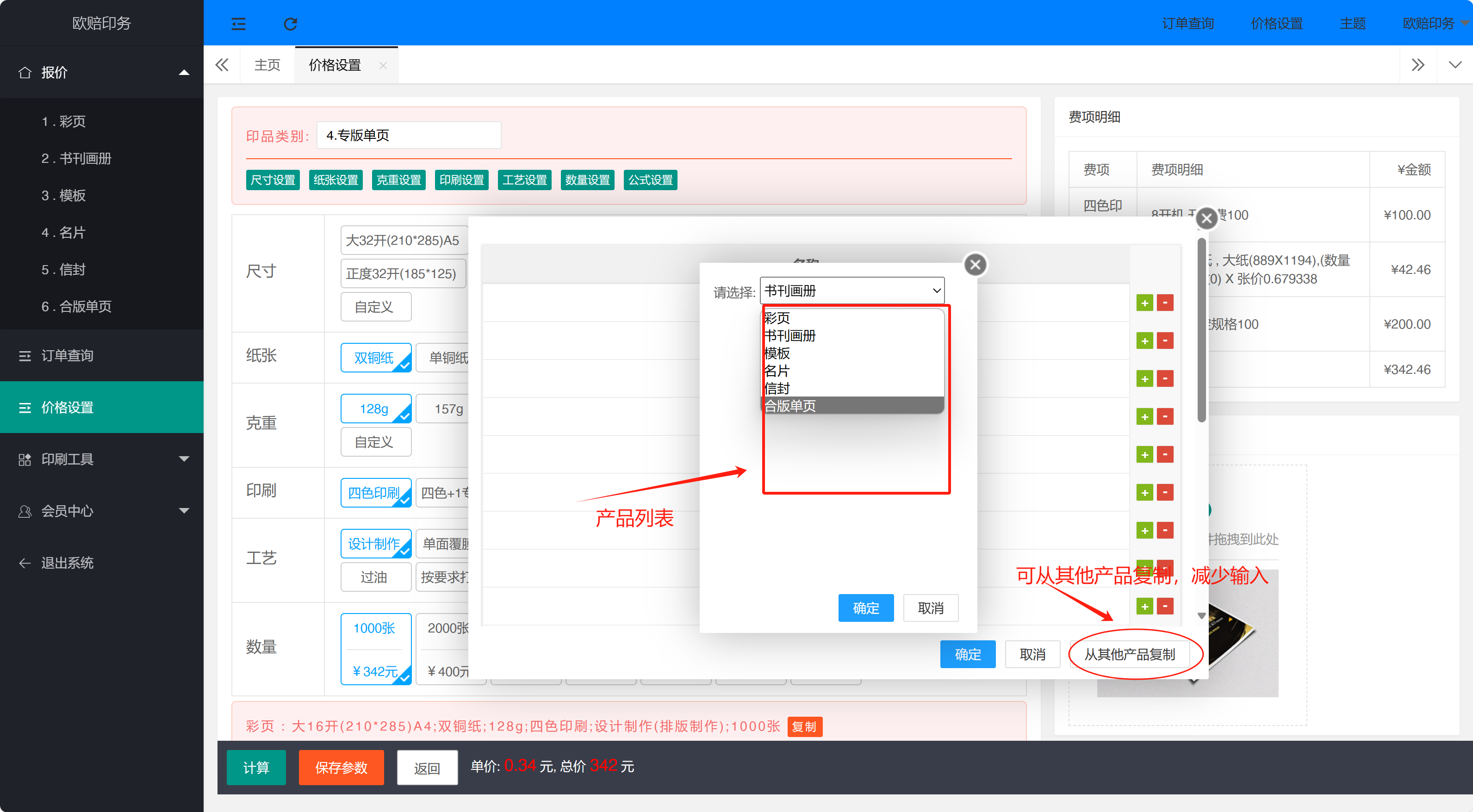
Task: Select the 128g weight option
Action: coord(375,409)
